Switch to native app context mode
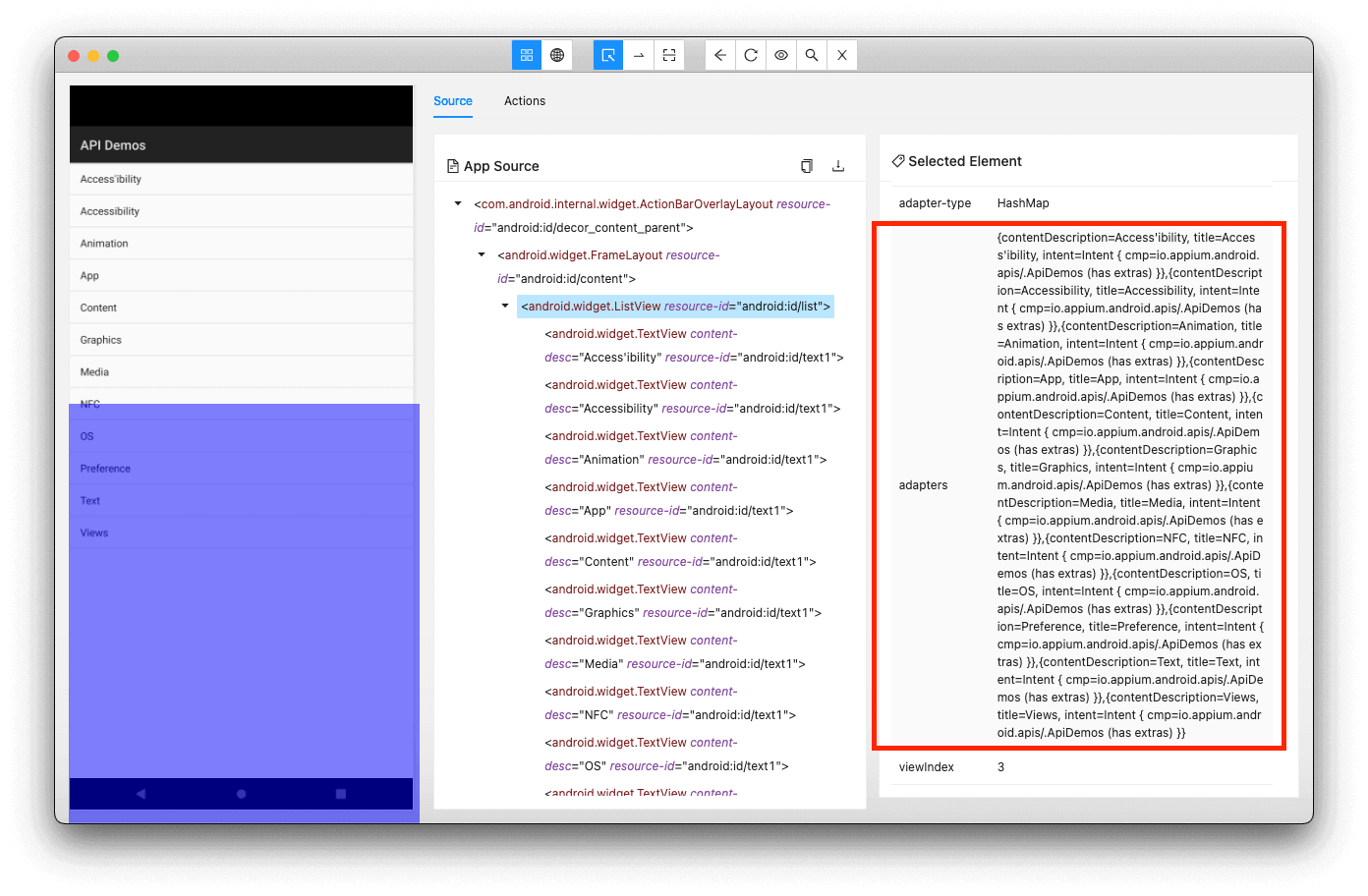 526,55
